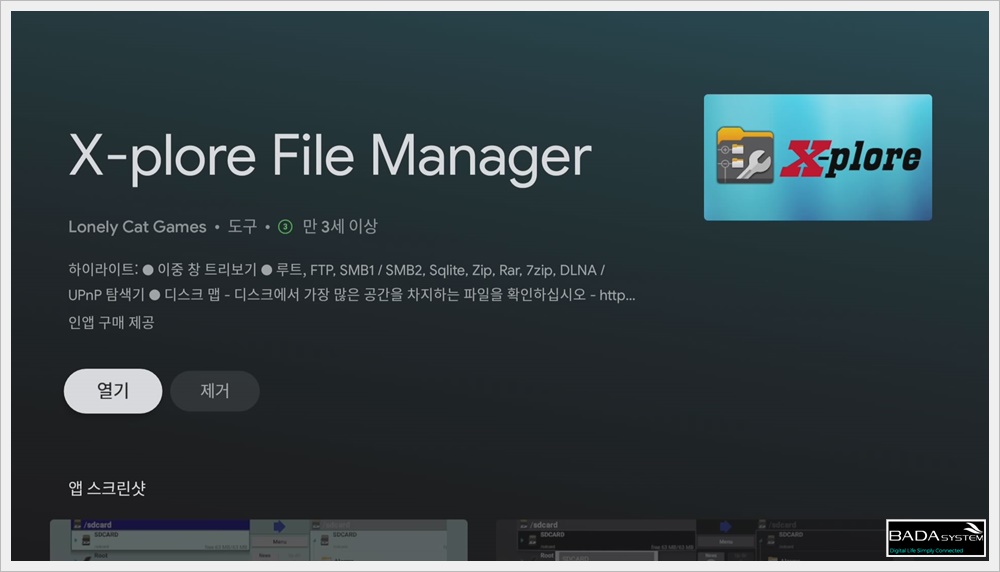
Task: Select the X-plore app banner image
Action: click(818, 158)
